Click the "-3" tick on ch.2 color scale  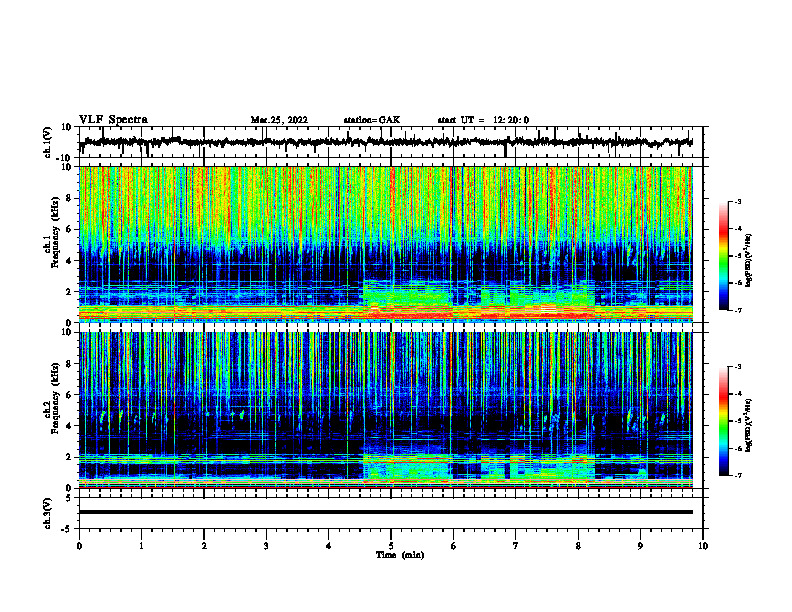coord(738,367)
